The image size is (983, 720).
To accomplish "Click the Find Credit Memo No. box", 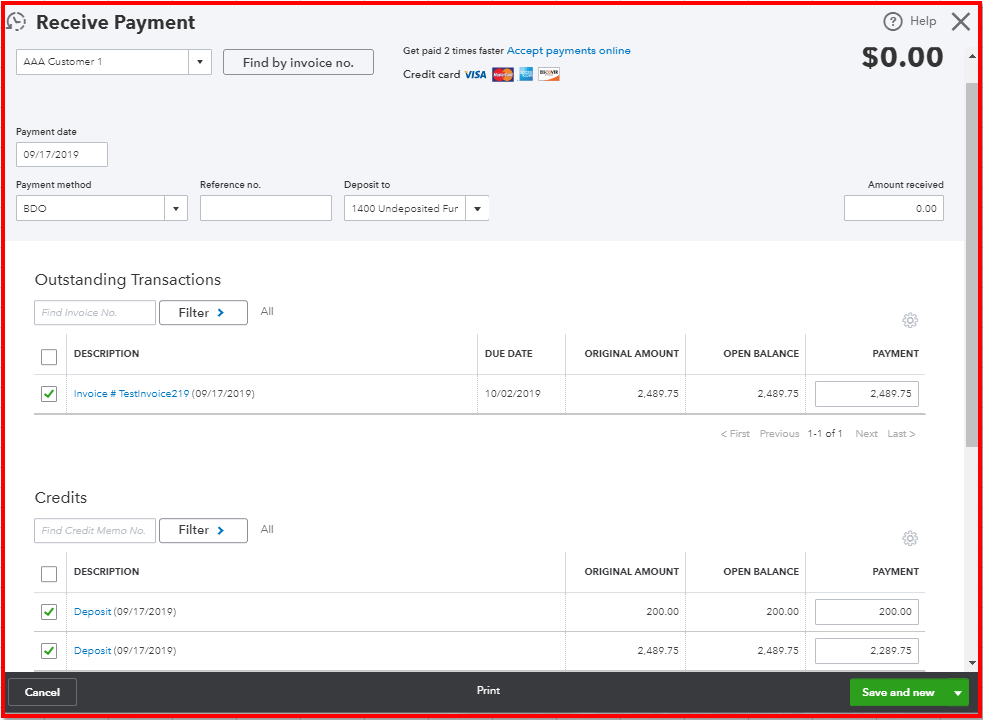I will click(95, 530).
